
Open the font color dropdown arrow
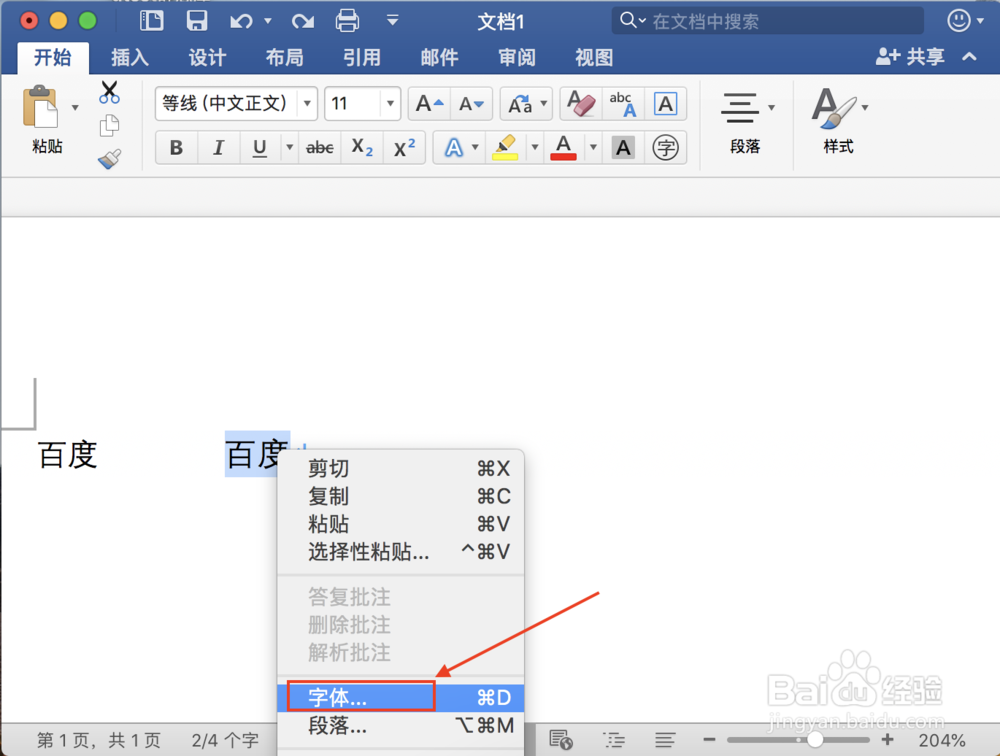tap(591, 147)
